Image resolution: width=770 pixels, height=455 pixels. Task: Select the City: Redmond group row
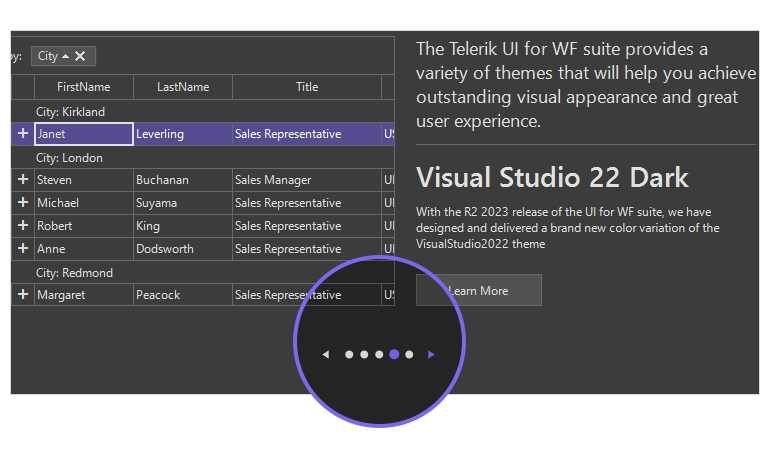pyautogui.click(x=202, y=272)
